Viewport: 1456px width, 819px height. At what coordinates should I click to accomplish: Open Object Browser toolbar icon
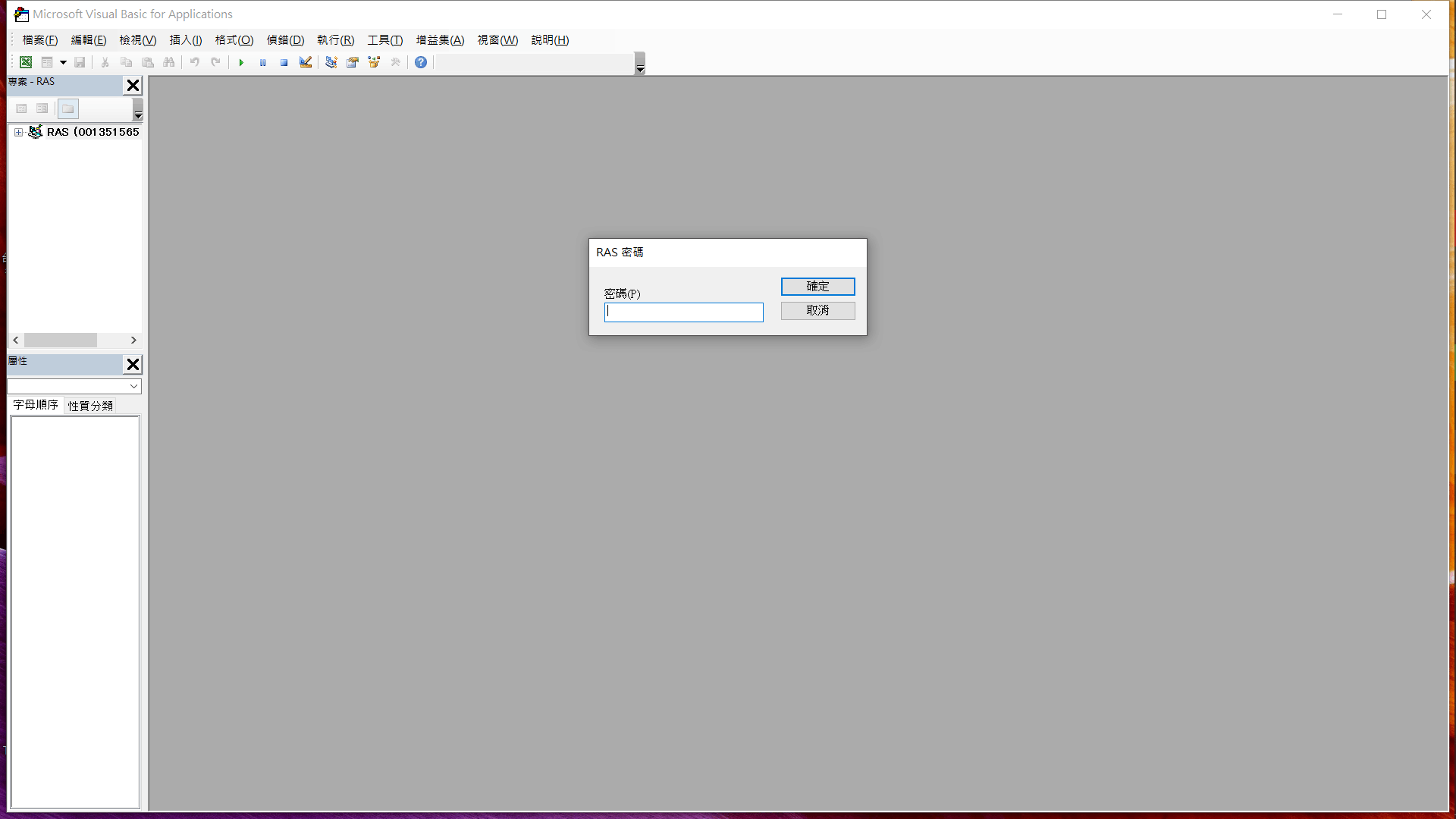[x=374, y=62]
